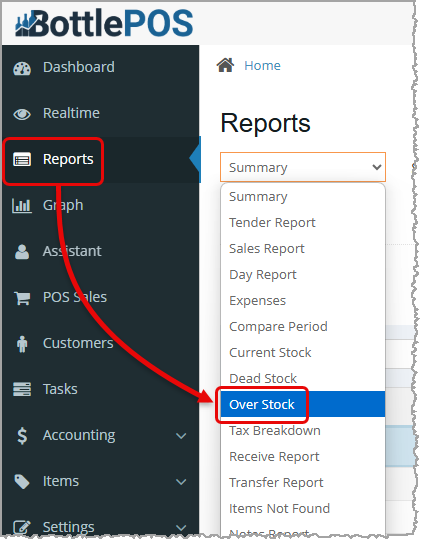
Task: Open POS Sales in the sidebar
Action: coord(100,297)
